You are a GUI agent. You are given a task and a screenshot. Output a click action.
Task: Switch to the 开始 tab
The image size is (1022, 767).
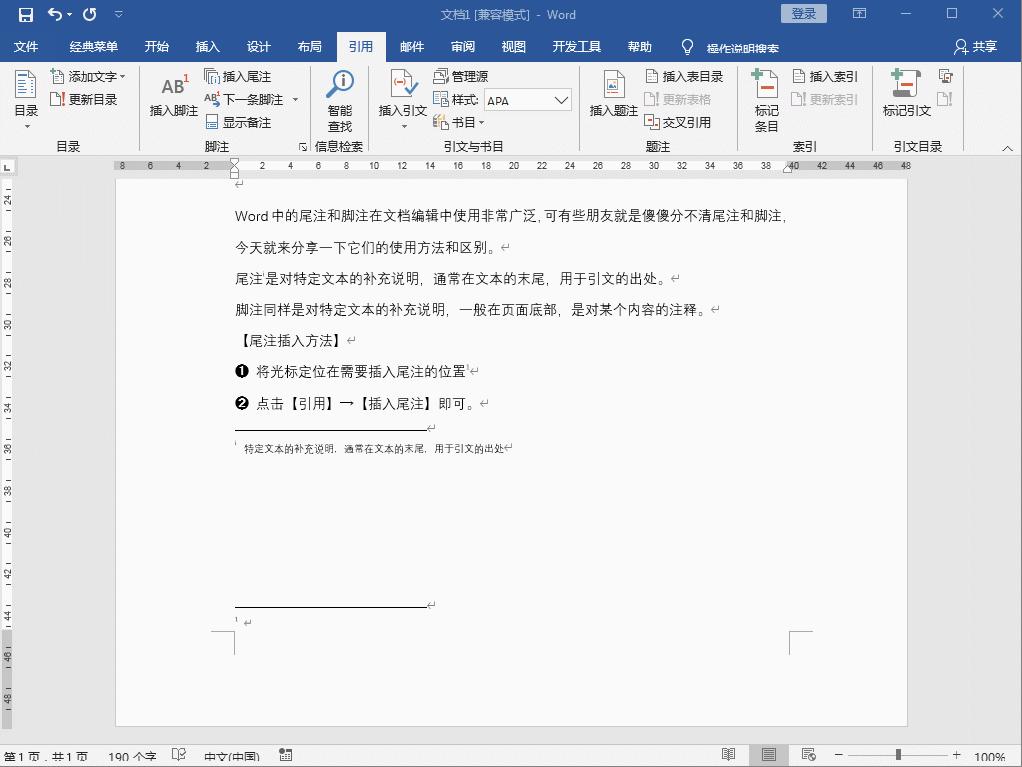(x=156, y=47)
